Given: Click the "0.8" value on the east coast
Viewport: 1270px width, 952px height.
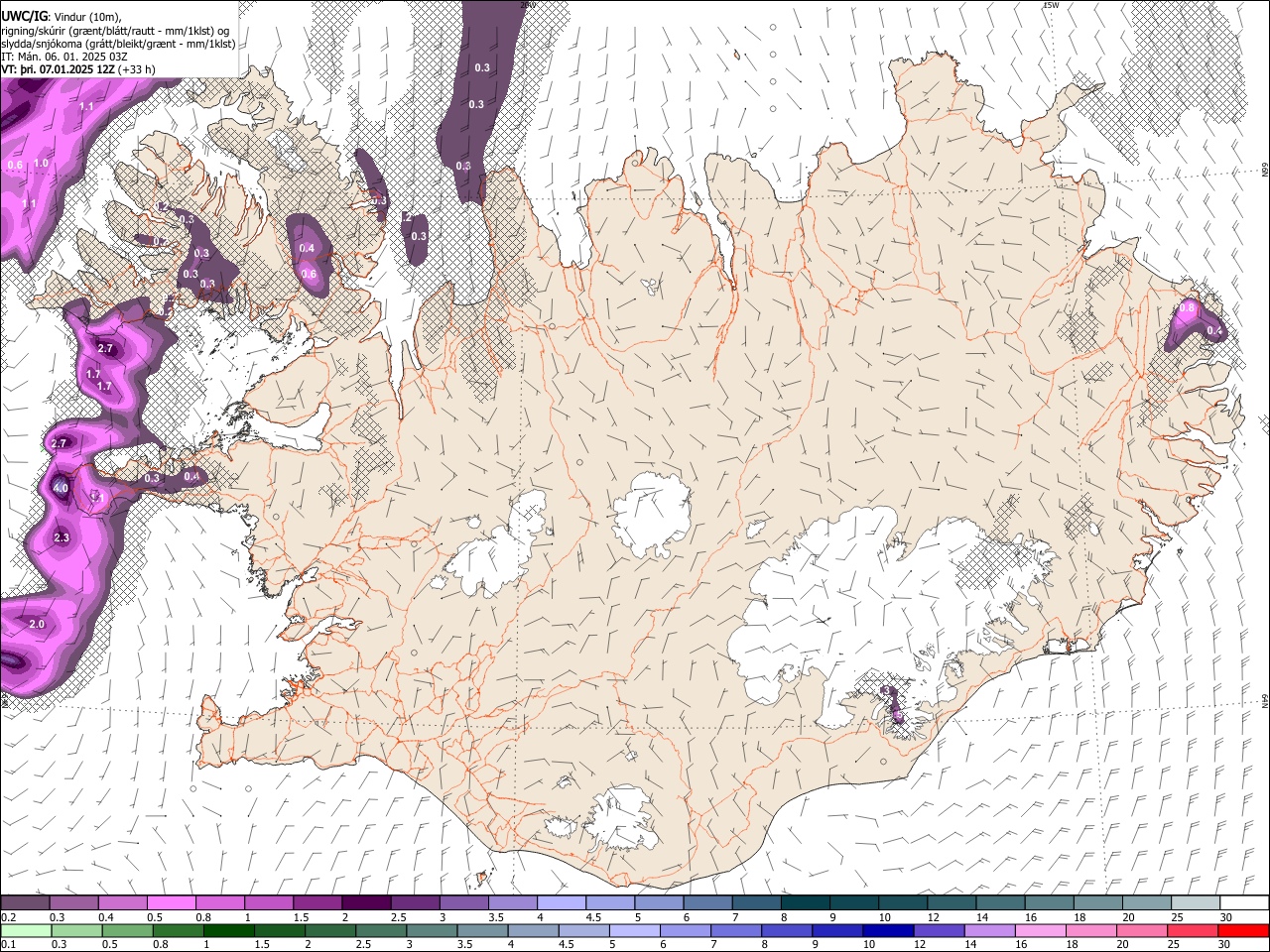Looking at the screenshot, I should point(1187,308).
